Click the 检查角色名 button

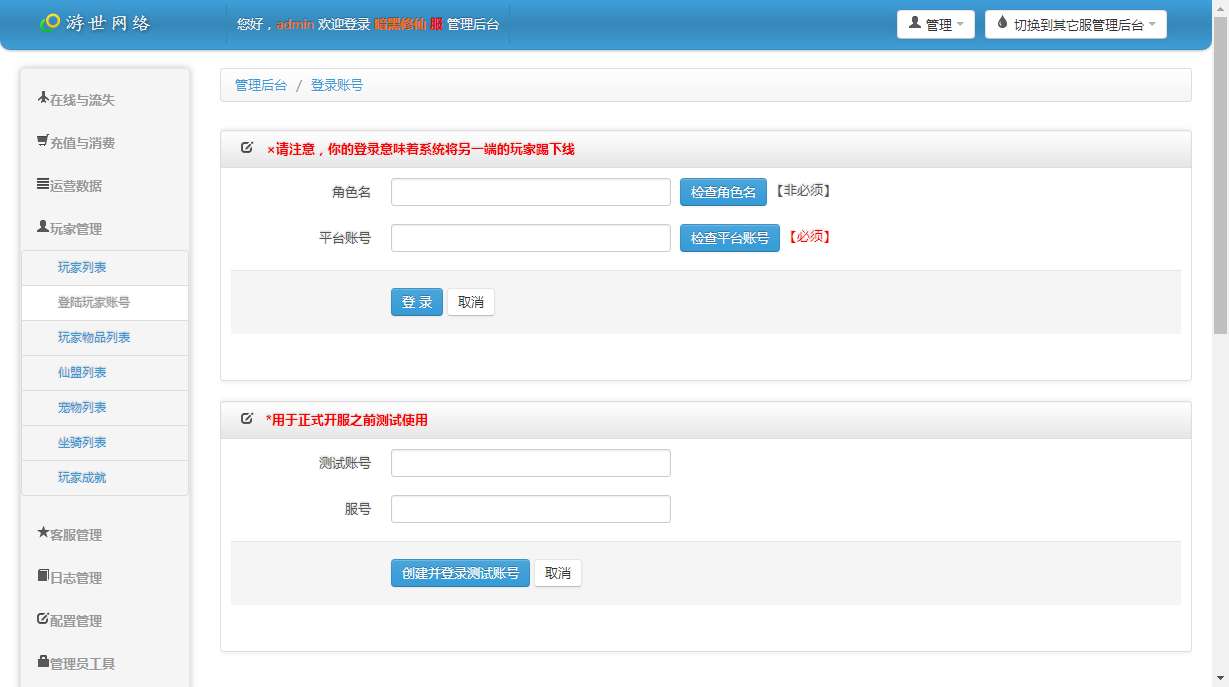tap(722, 192)
